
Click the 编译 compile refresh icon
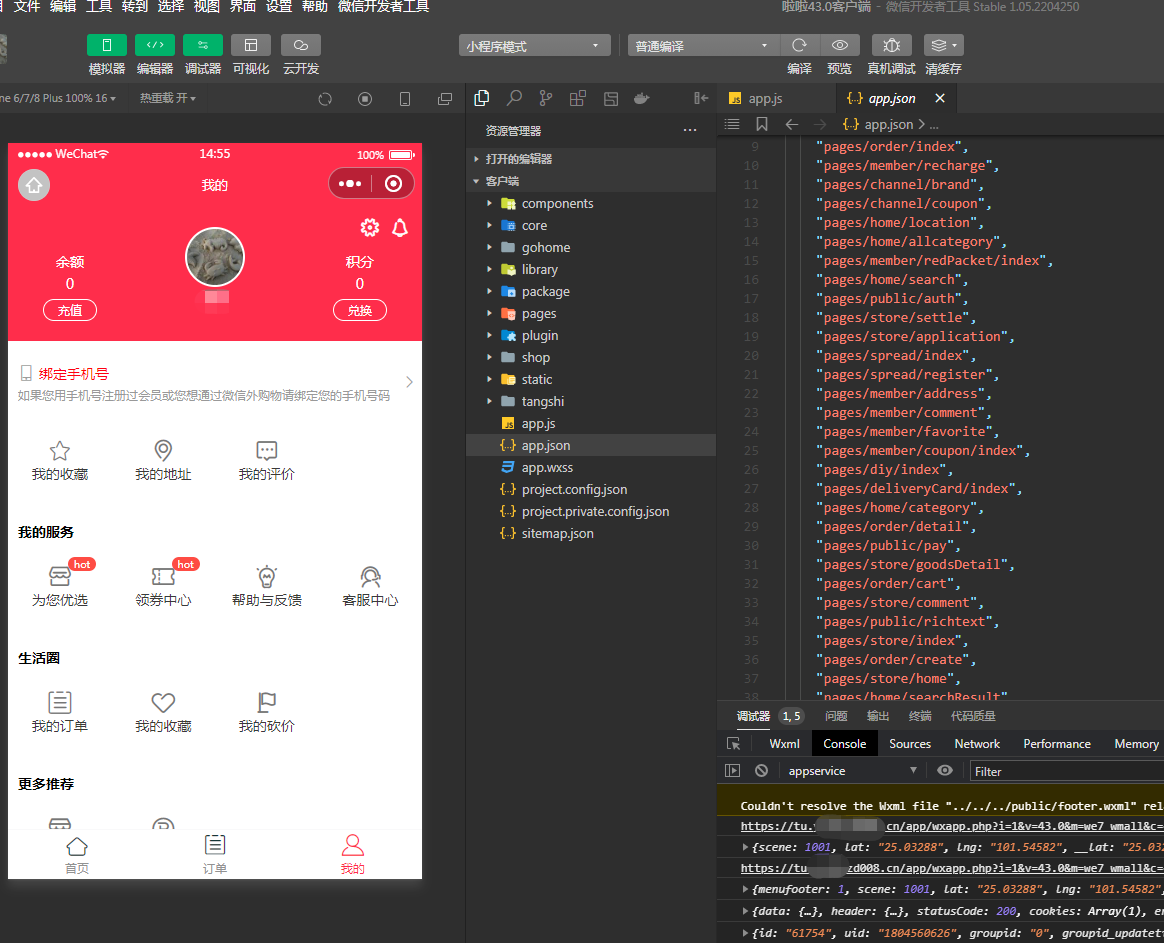800,45
